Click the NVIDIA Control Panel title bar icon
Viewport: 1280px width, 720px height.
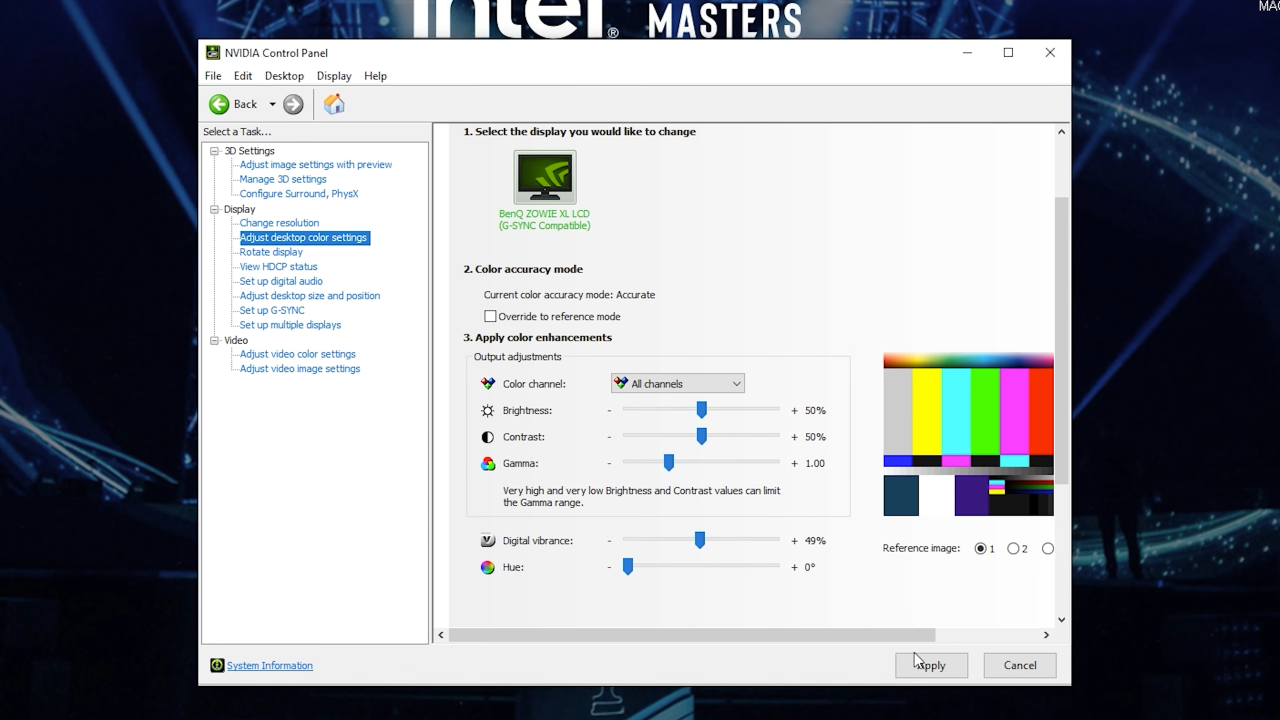[x=213, y=53]
